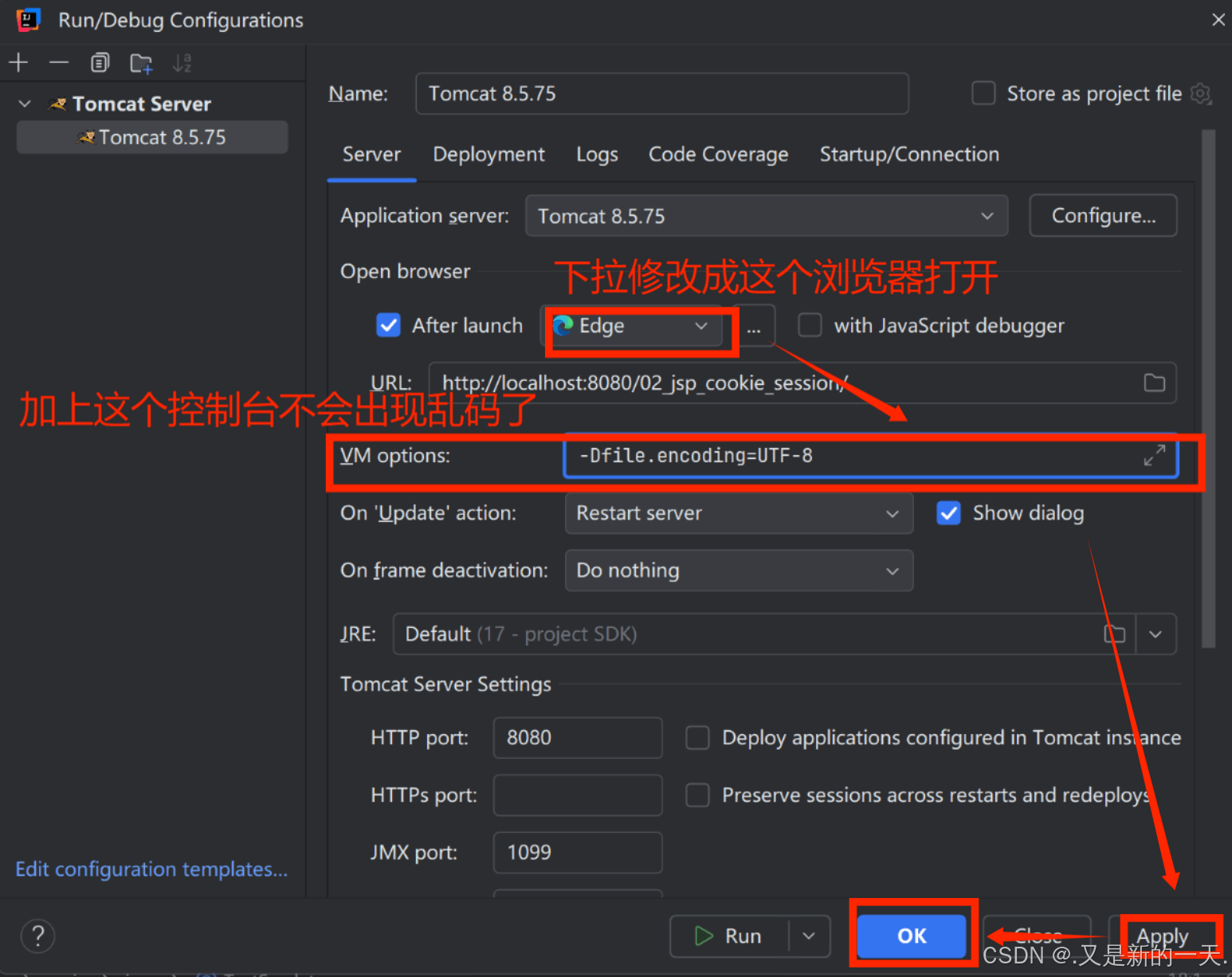Viewport: 1232px width, 977px height.
Task: Uncheck After launch checkbox
Action: 388,325
